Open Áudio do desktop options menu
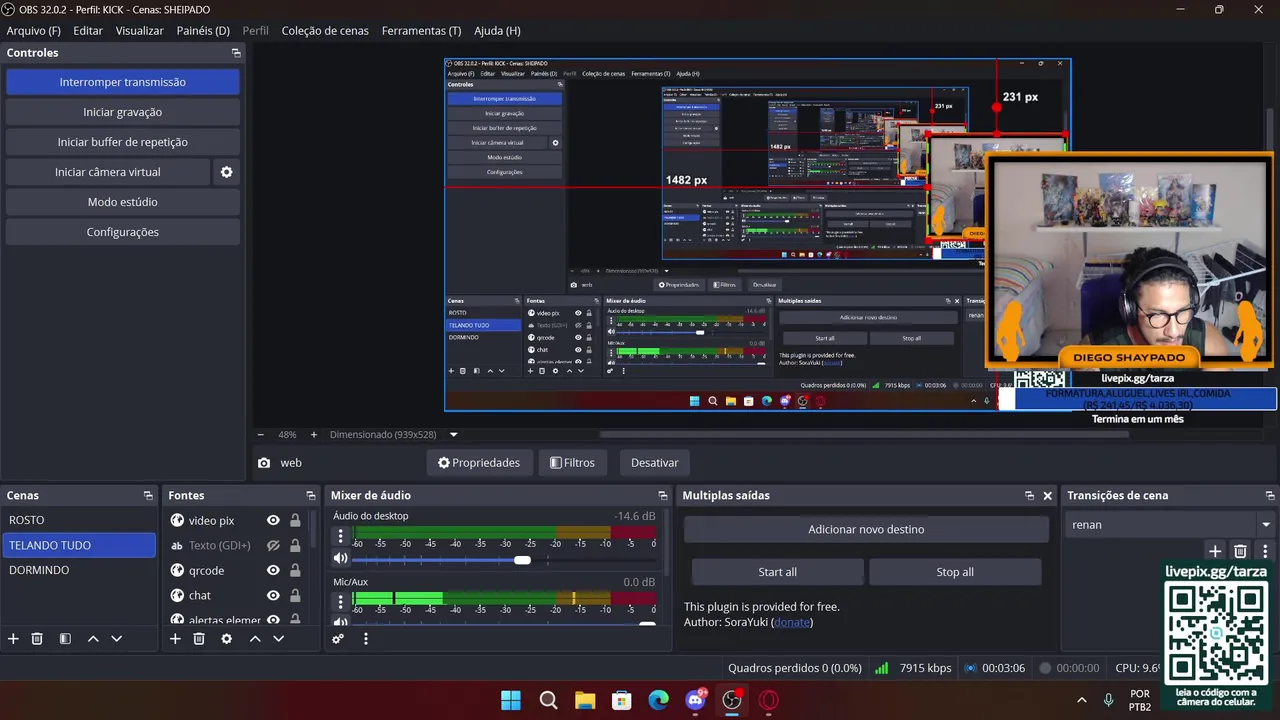 click(340, 535)
